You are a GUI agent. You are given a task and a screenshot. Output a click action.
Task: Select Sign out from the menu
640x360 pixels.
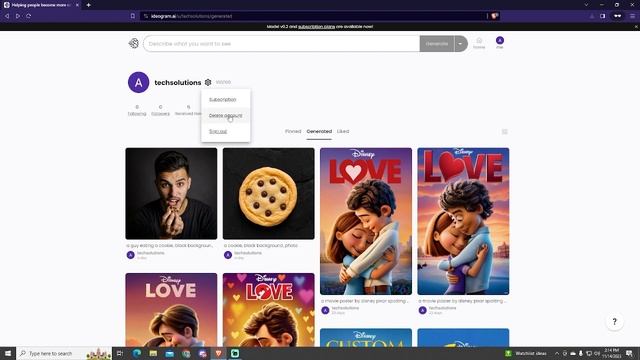tap(218, 131)
